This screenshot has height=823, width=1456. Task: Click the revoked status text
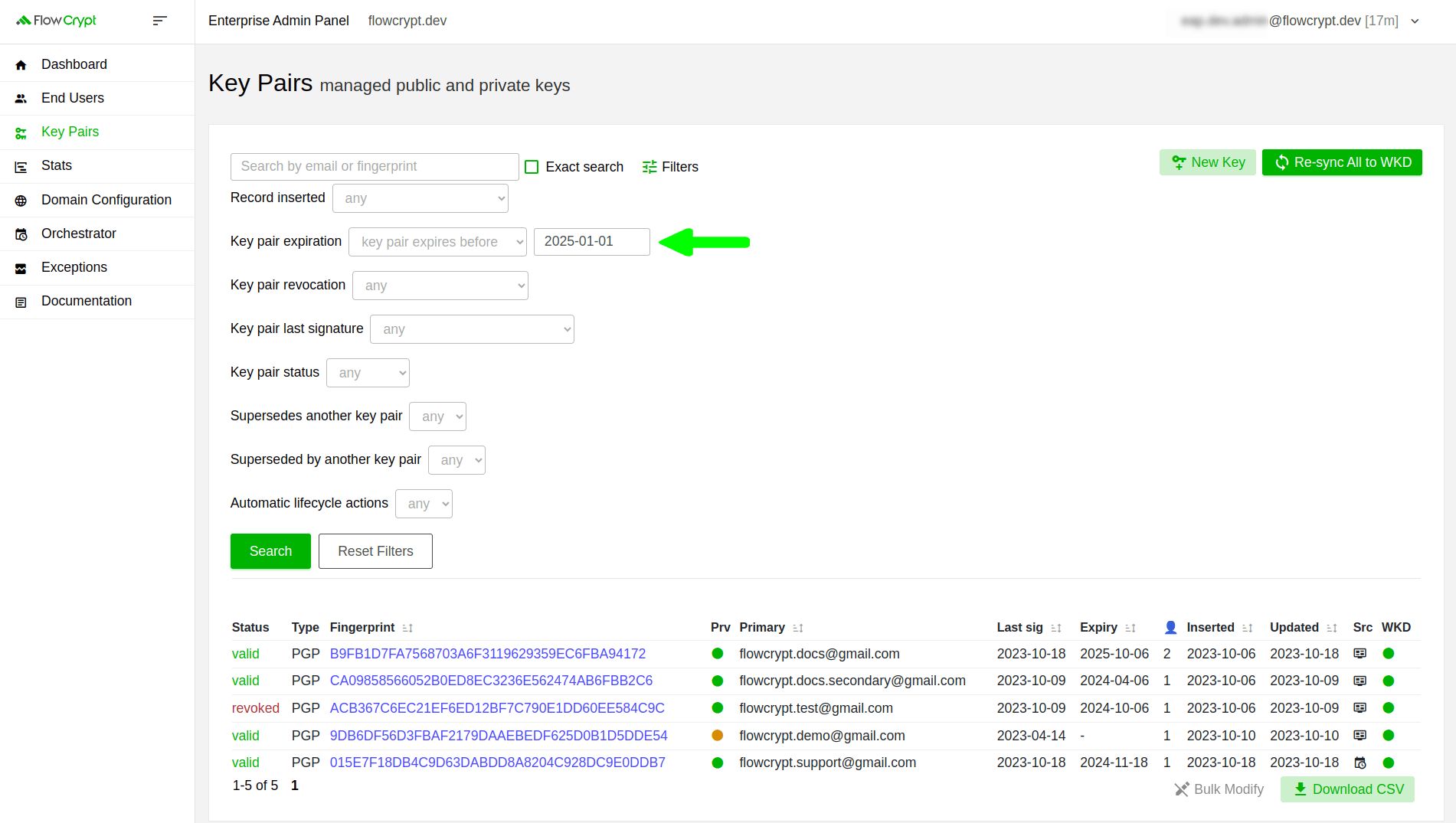click(x=256, y=708)
